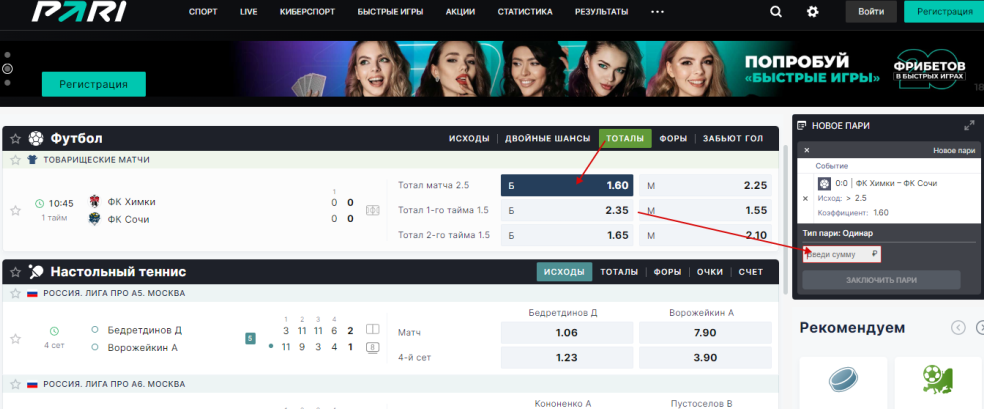Click the live video icon in Бедретдинов match
The width and height of the screenshot is (984, 409).
click(373, 347)
